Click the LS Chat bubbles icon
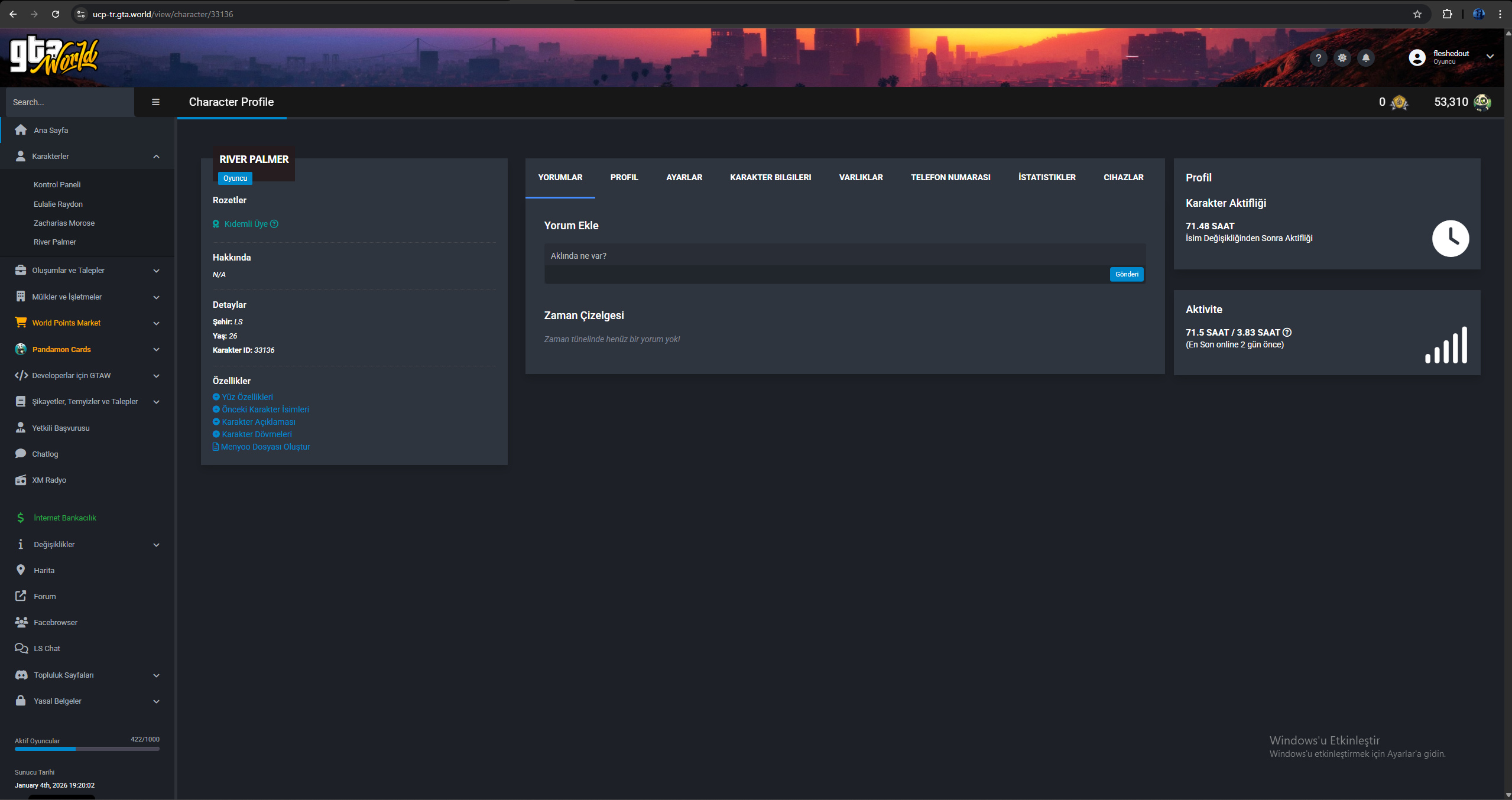The image size is (1512, 800). click(x=21, y=648)
